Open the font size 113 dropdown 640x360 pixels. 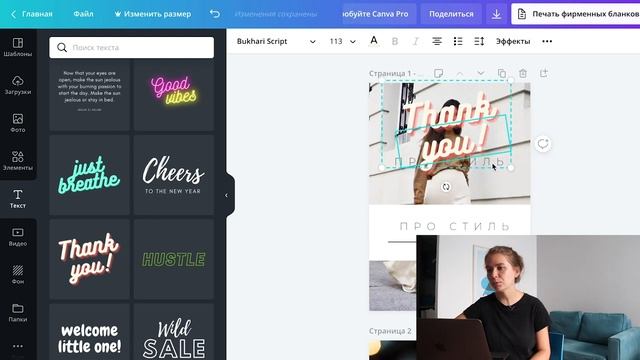[x=342, y=41]
